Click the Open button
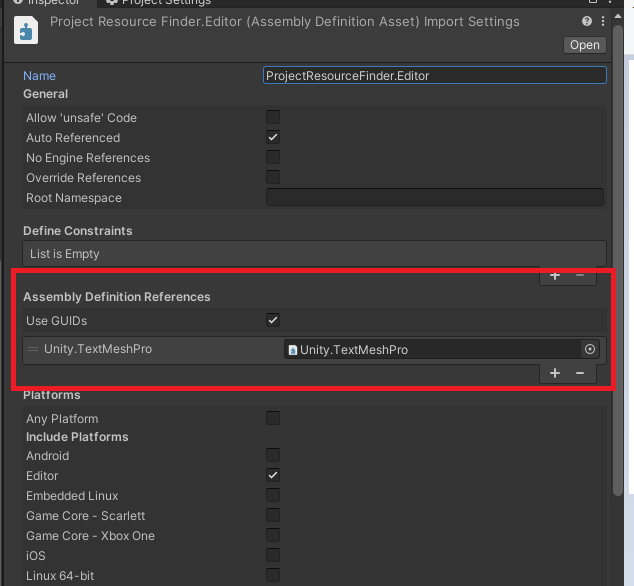 [585, 45]
